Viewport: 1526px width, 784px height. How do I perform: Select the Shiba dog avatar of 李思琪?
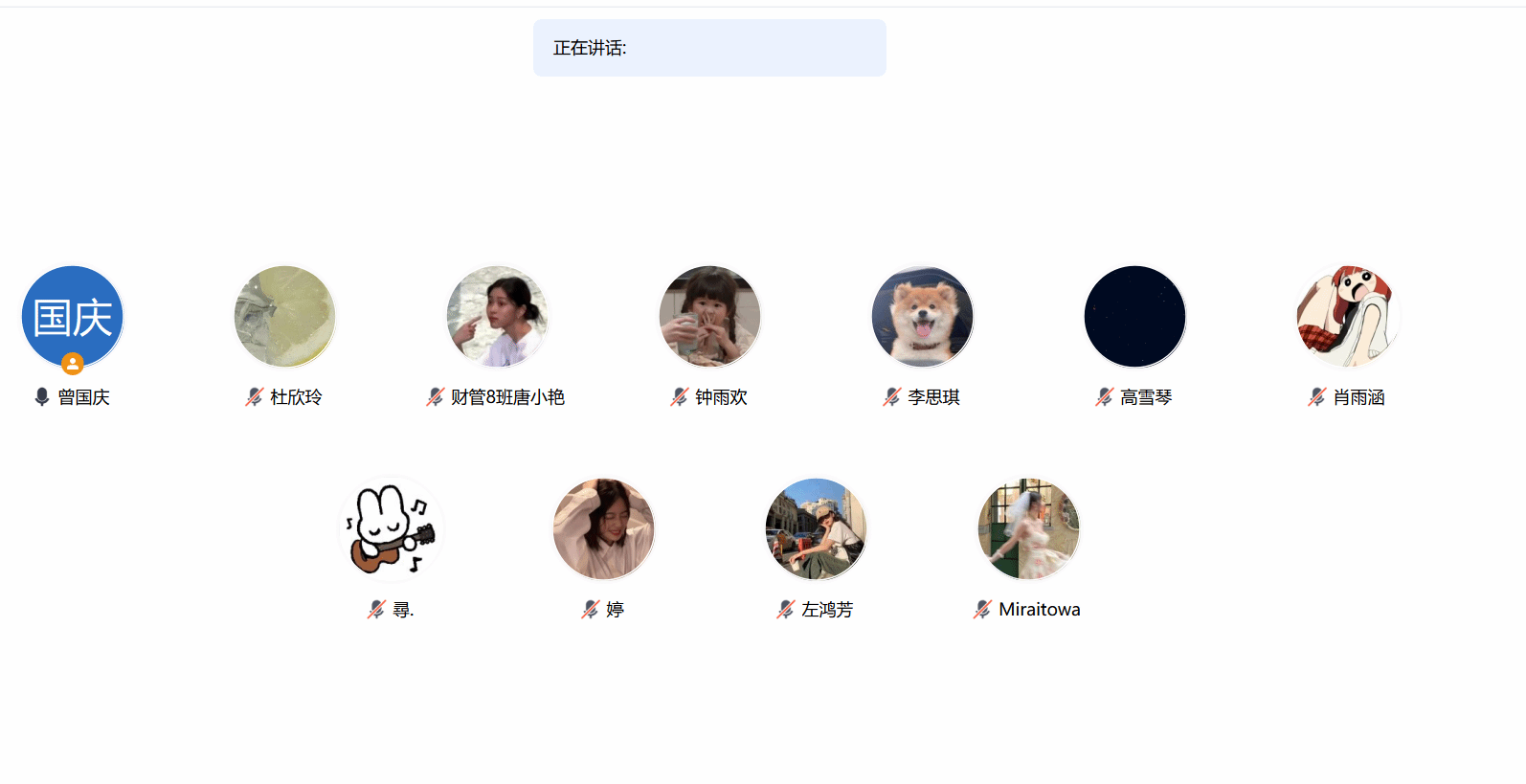[x=923, y=317]
